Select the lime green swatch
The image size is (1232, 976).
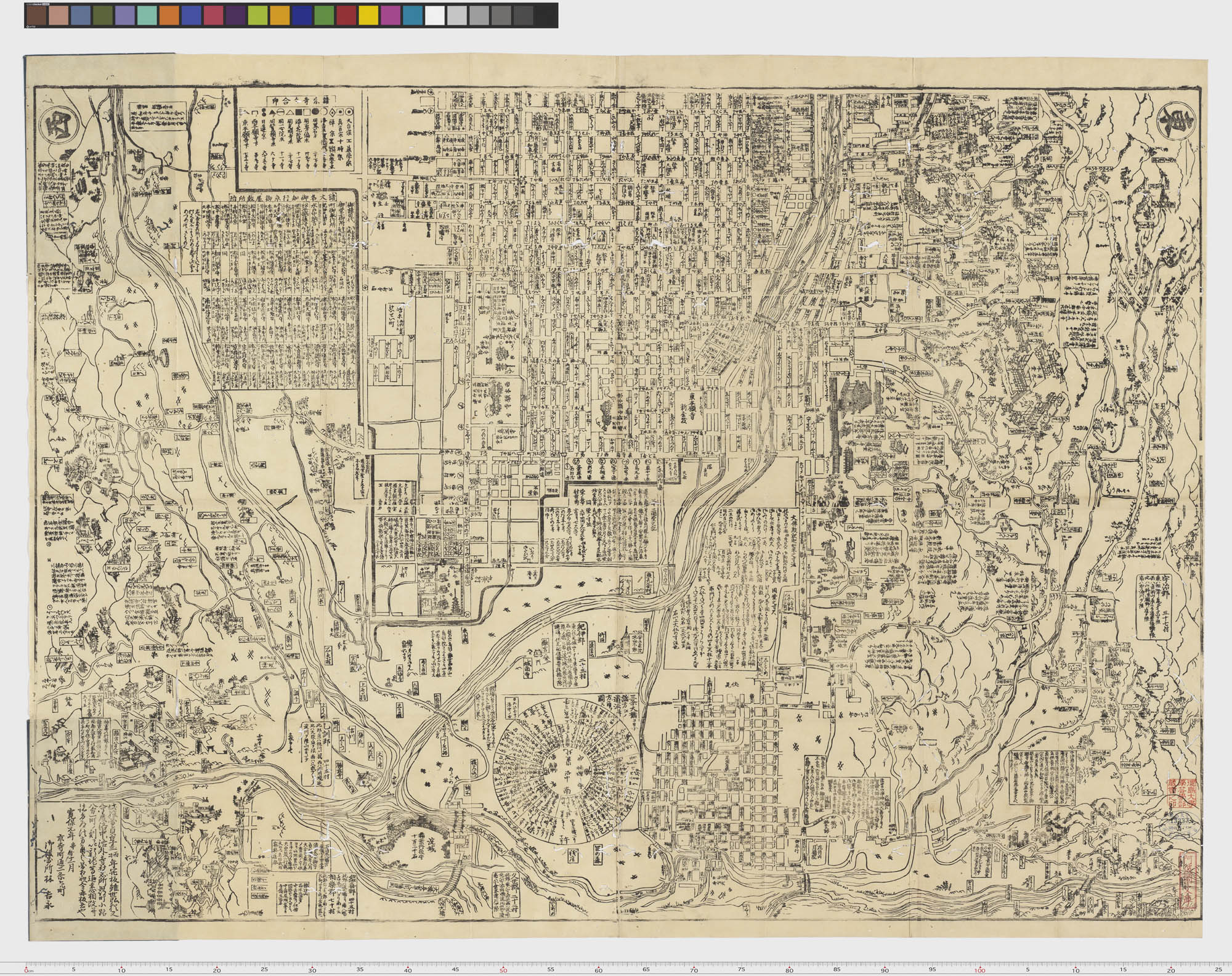point(257,16)
